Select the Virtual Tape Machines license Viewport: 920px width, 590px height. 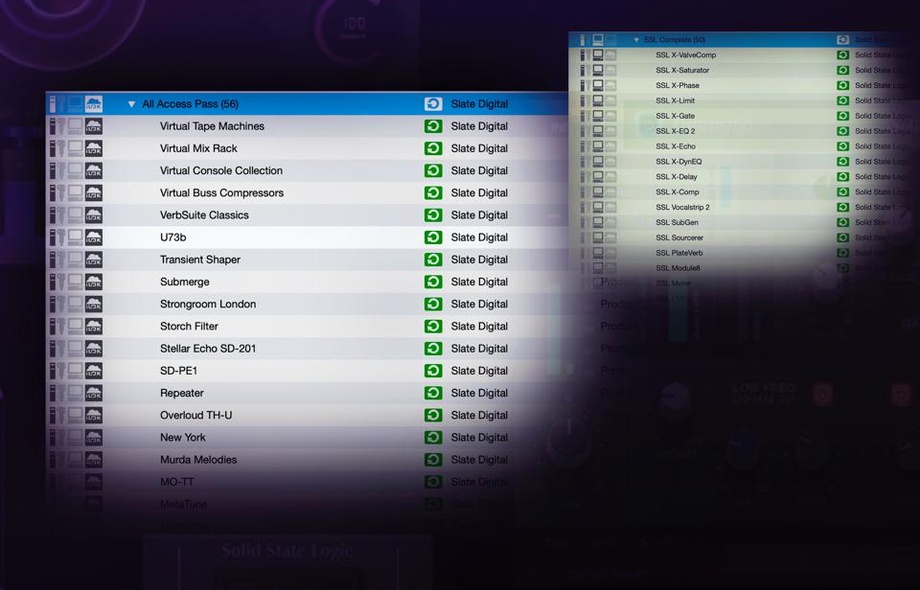pos(212,126)
